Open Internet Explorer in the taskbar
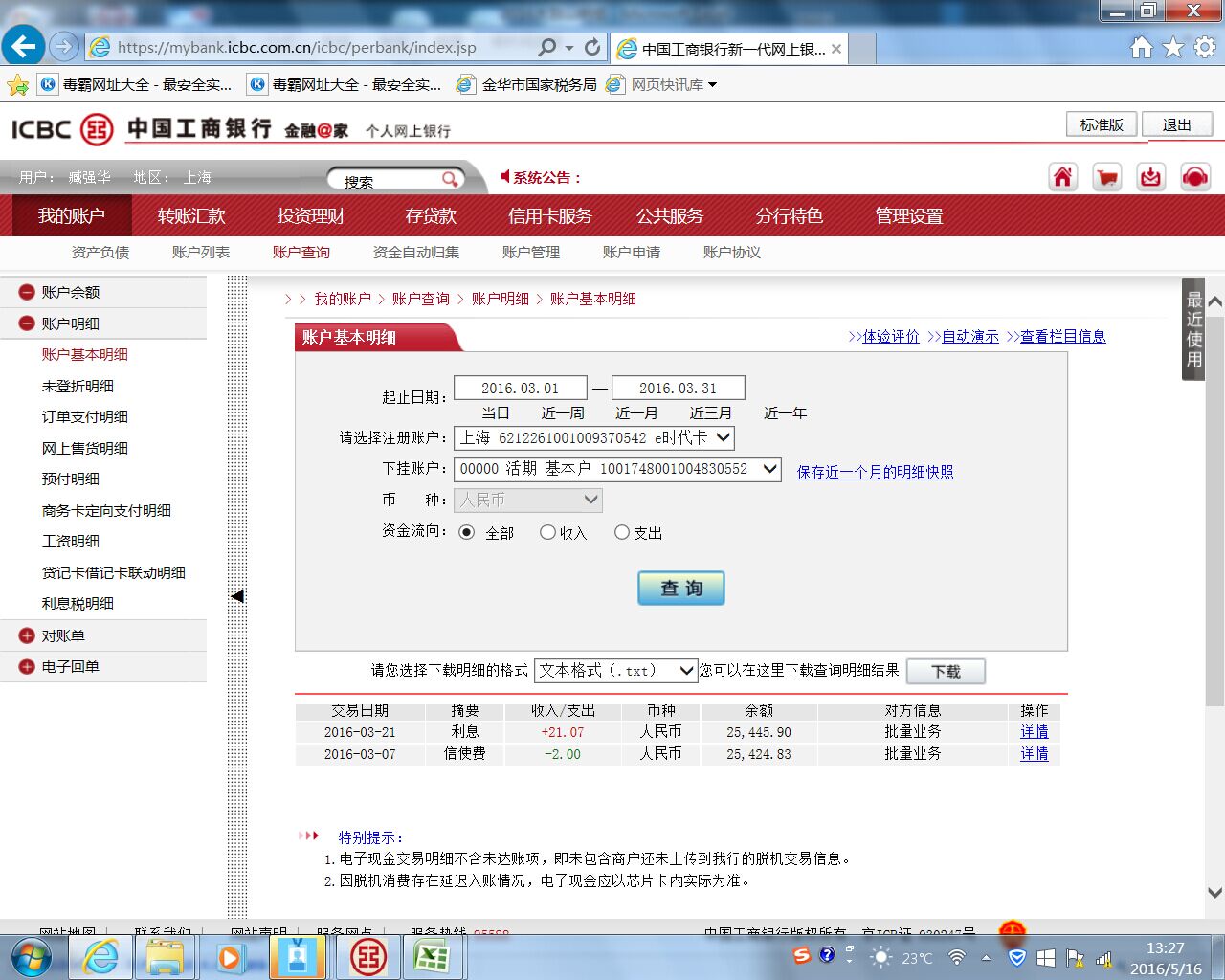1225x980 pixels. pyautogui.click(x=100, y=957)
